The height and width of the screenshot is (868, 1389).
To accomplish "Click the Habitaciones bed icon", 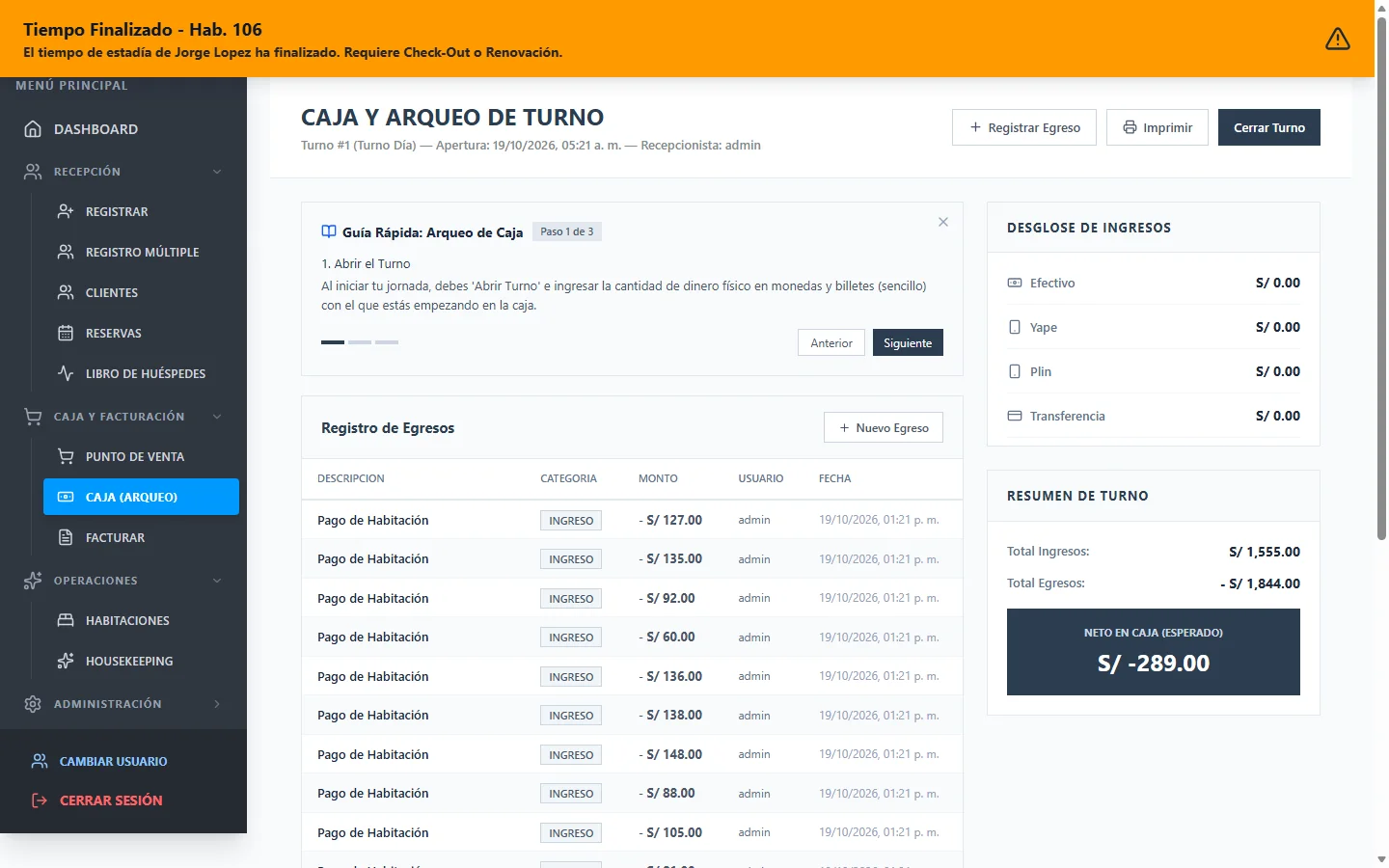I will pos(66,620).
